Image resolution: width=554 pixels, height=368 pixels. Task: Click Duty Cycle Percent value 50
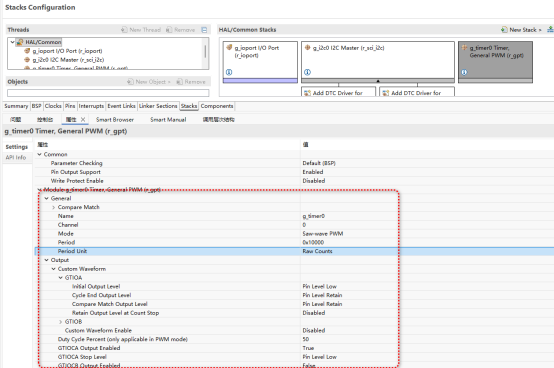coord(306,339)
